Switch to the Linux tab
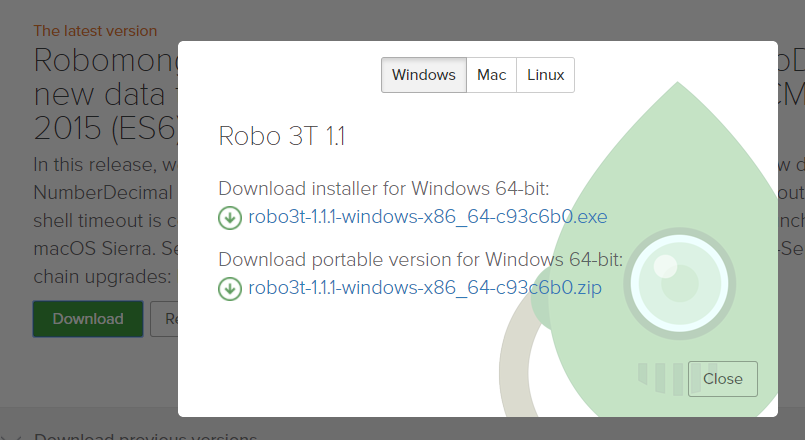The image size is (805, 440). click(x=545, y=75)
